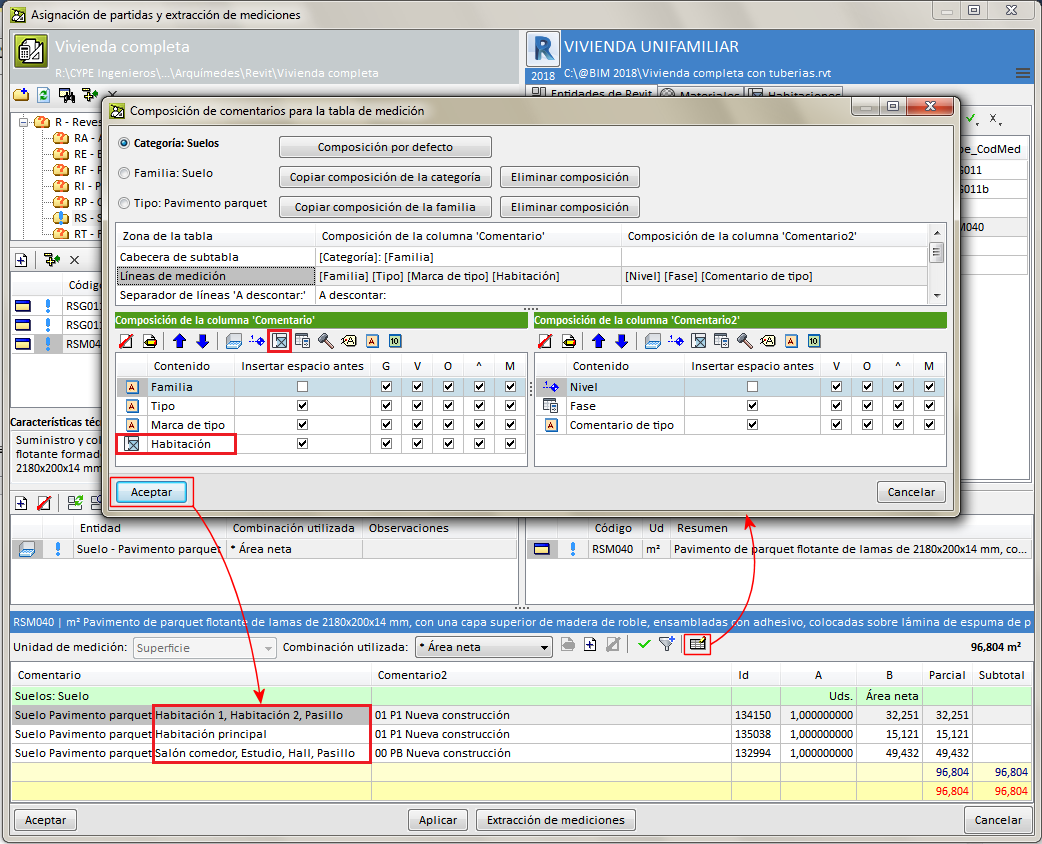Move item down in the 'Comentario2' composition toolbar
The height and width of the screenshot is (844, 1042).
622,341
